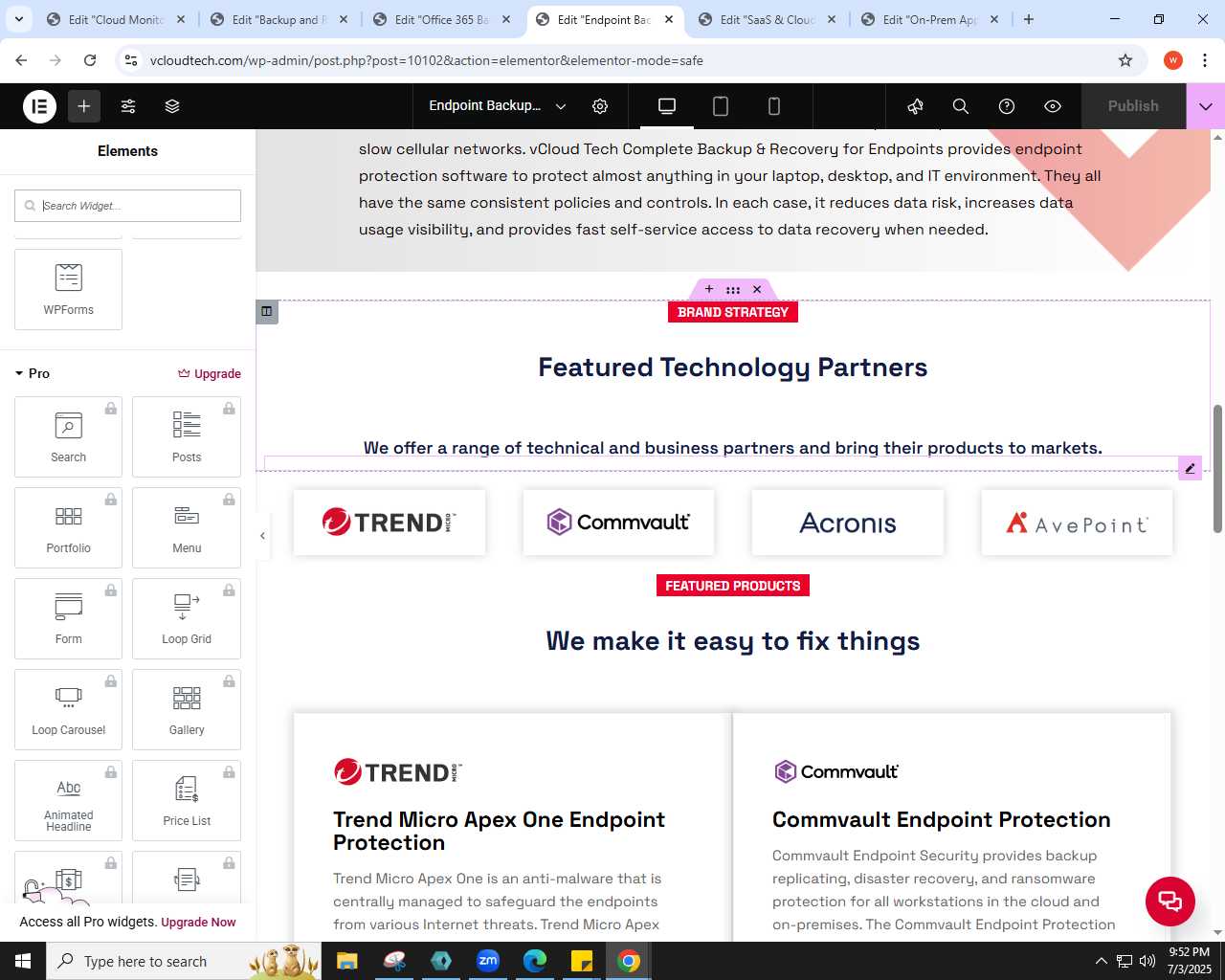Click the BRAND STRATEGY badge
The image size is (1225, 980).
pos(733,312)
